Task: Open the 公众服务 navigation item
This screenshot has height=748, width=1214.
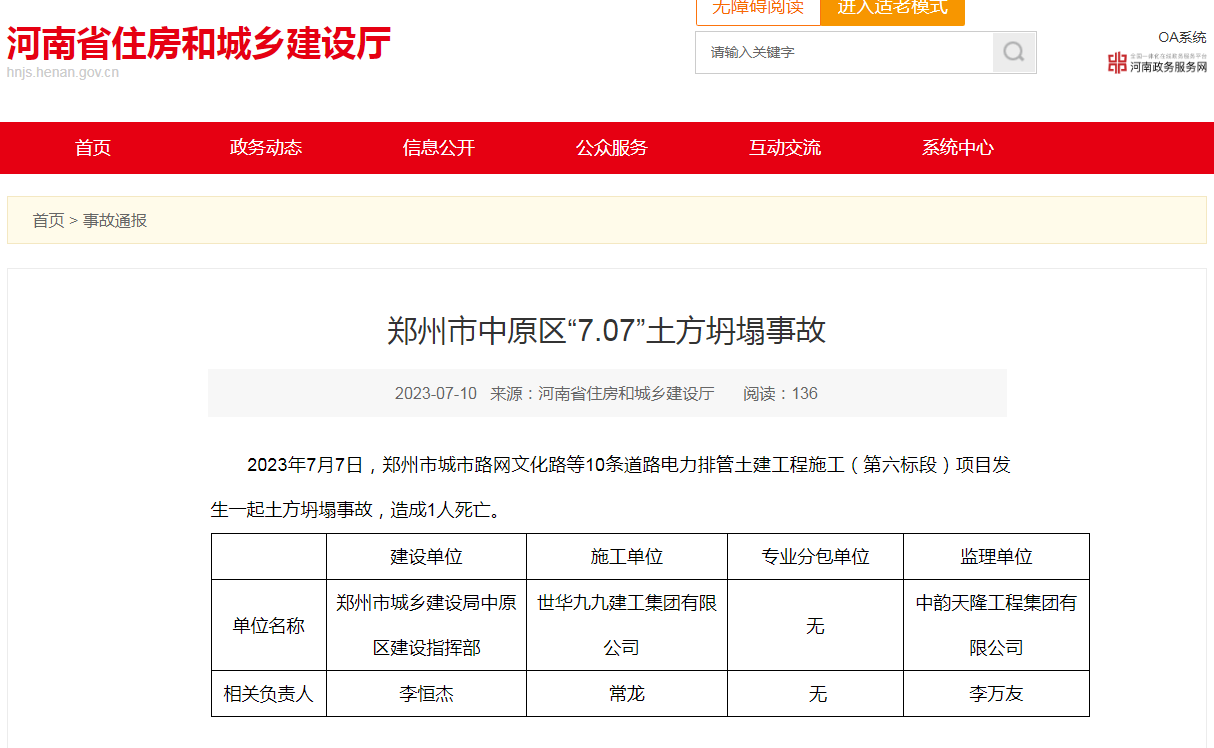Action: pos(612,148)
